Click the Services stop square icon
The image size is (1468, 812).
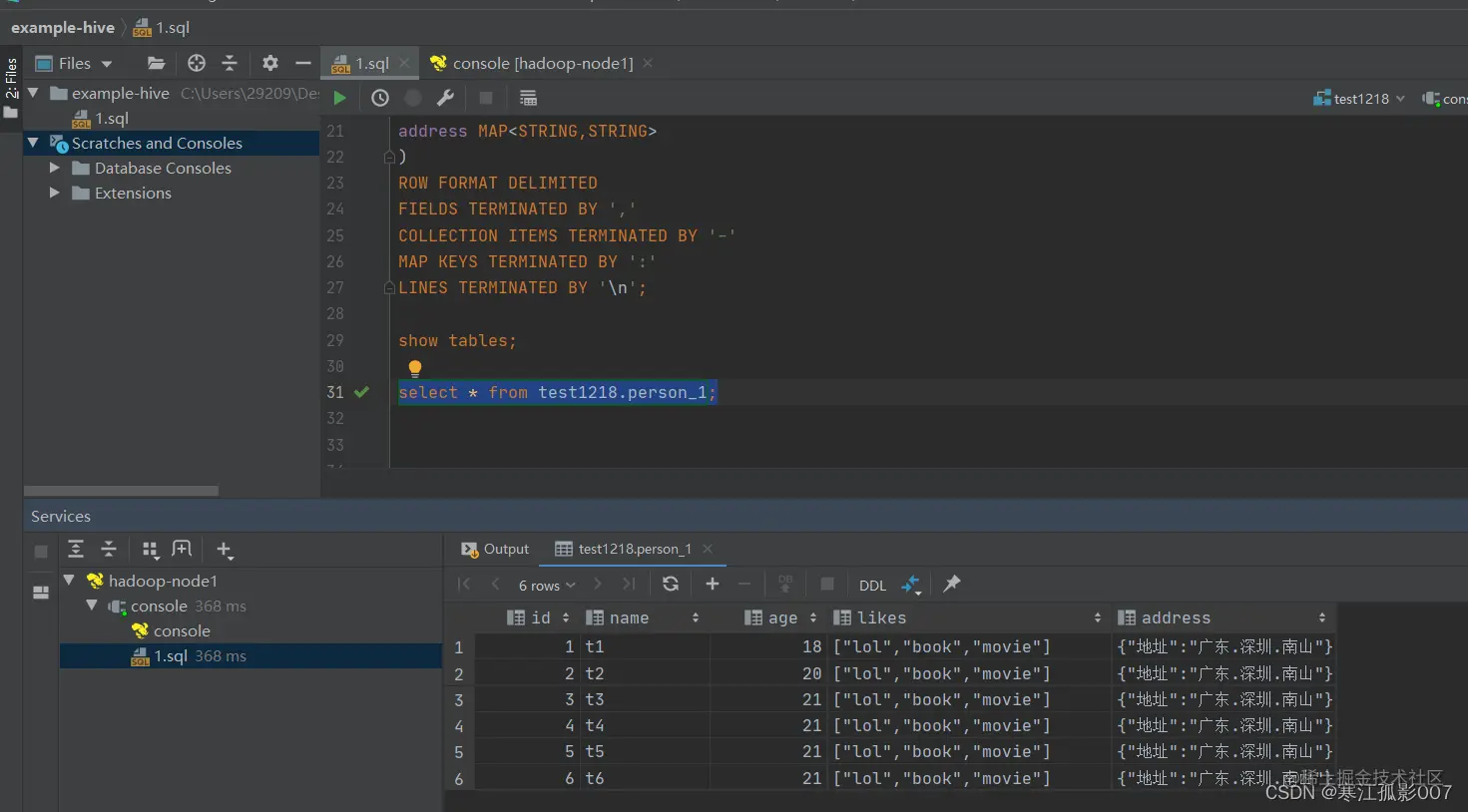[x=41, y=551]
